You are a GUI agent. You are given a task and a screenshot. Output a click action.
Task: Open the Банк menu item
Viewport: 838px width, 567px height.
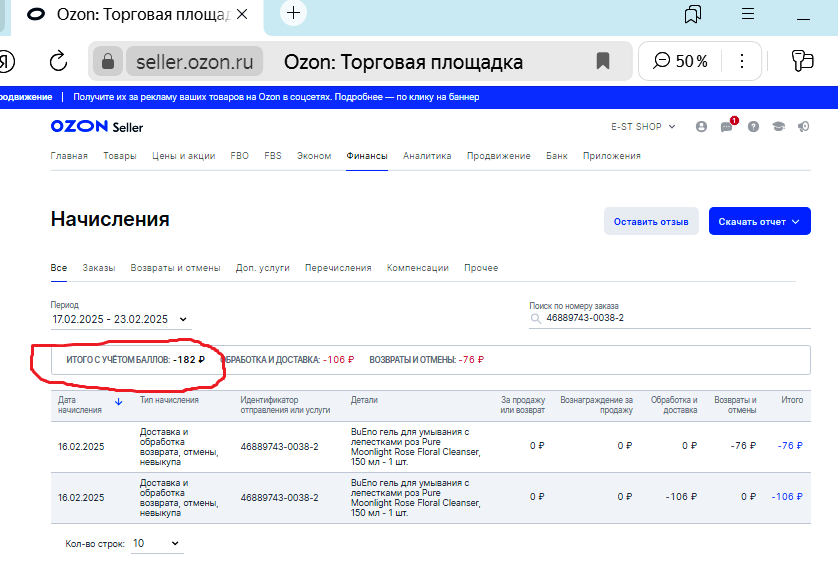pos(556,156)
